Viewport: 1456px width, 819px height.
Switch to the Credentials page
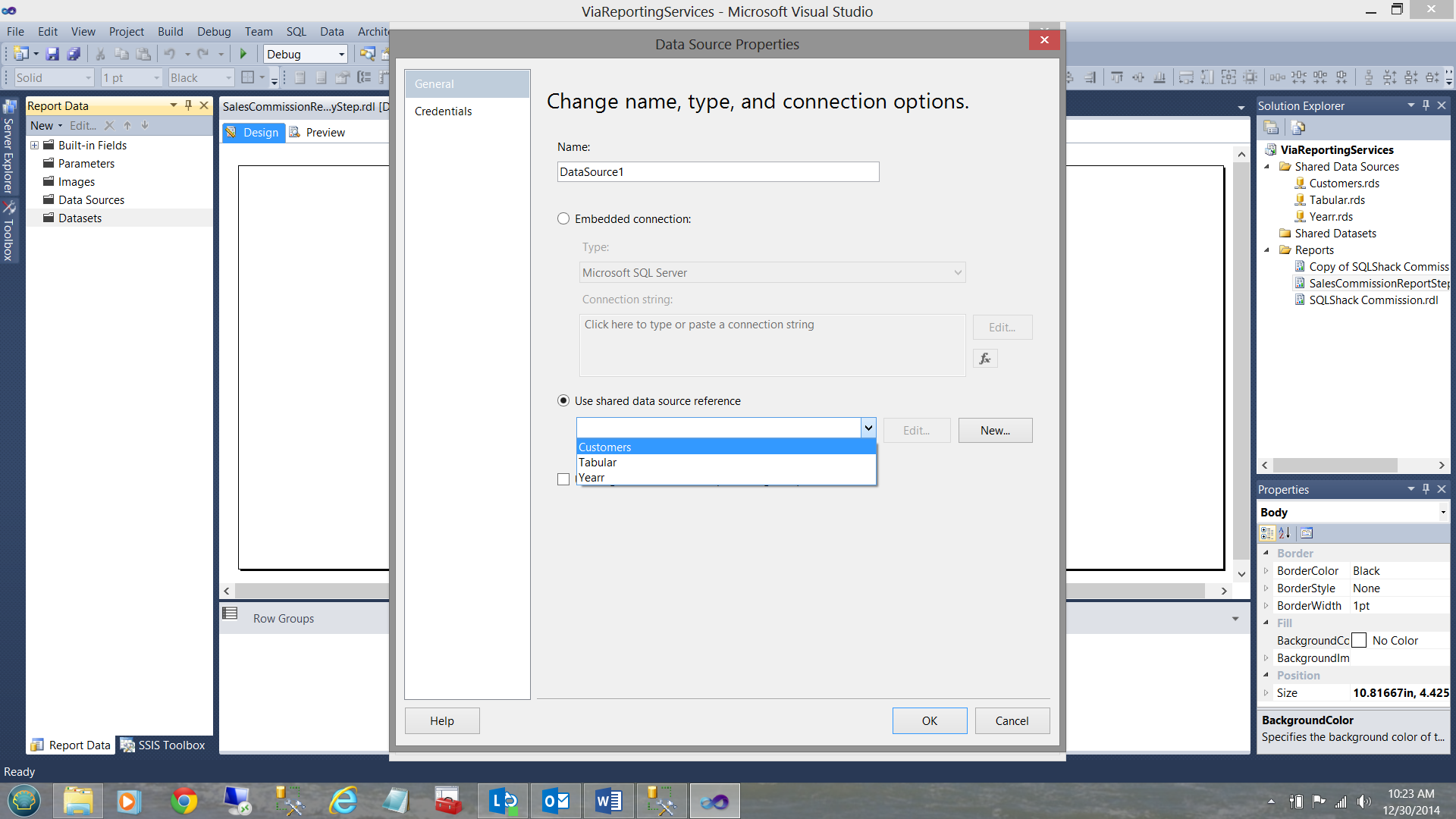[443, 111]
